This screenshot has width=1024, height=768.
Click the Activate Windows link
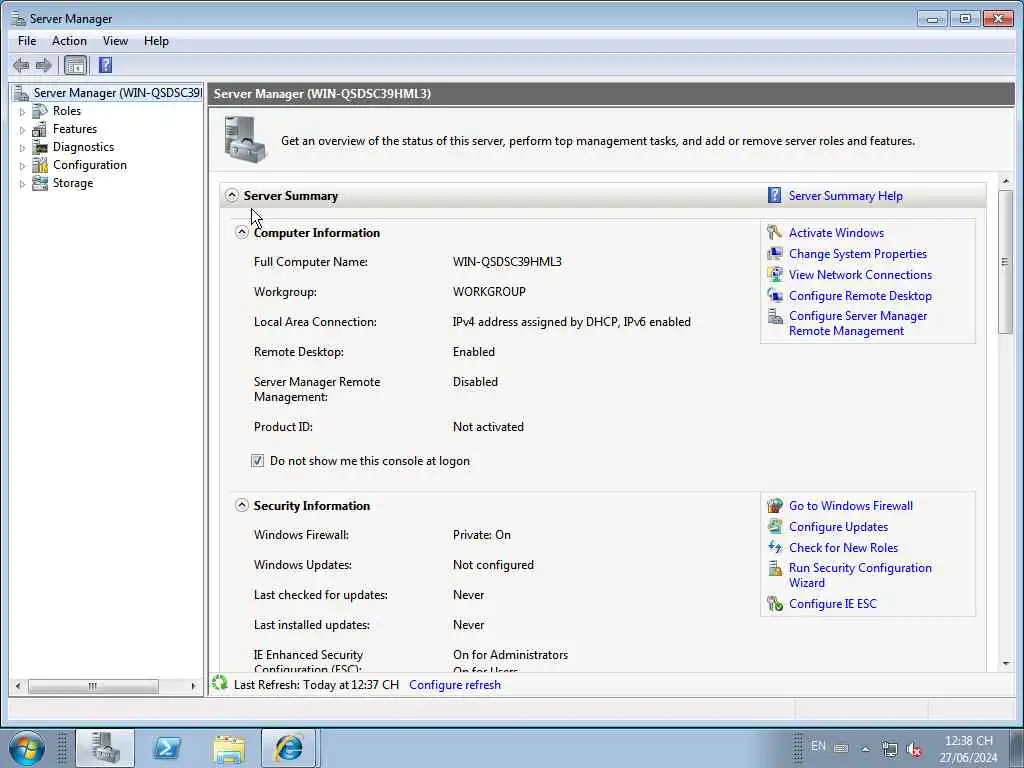(836, 232)
